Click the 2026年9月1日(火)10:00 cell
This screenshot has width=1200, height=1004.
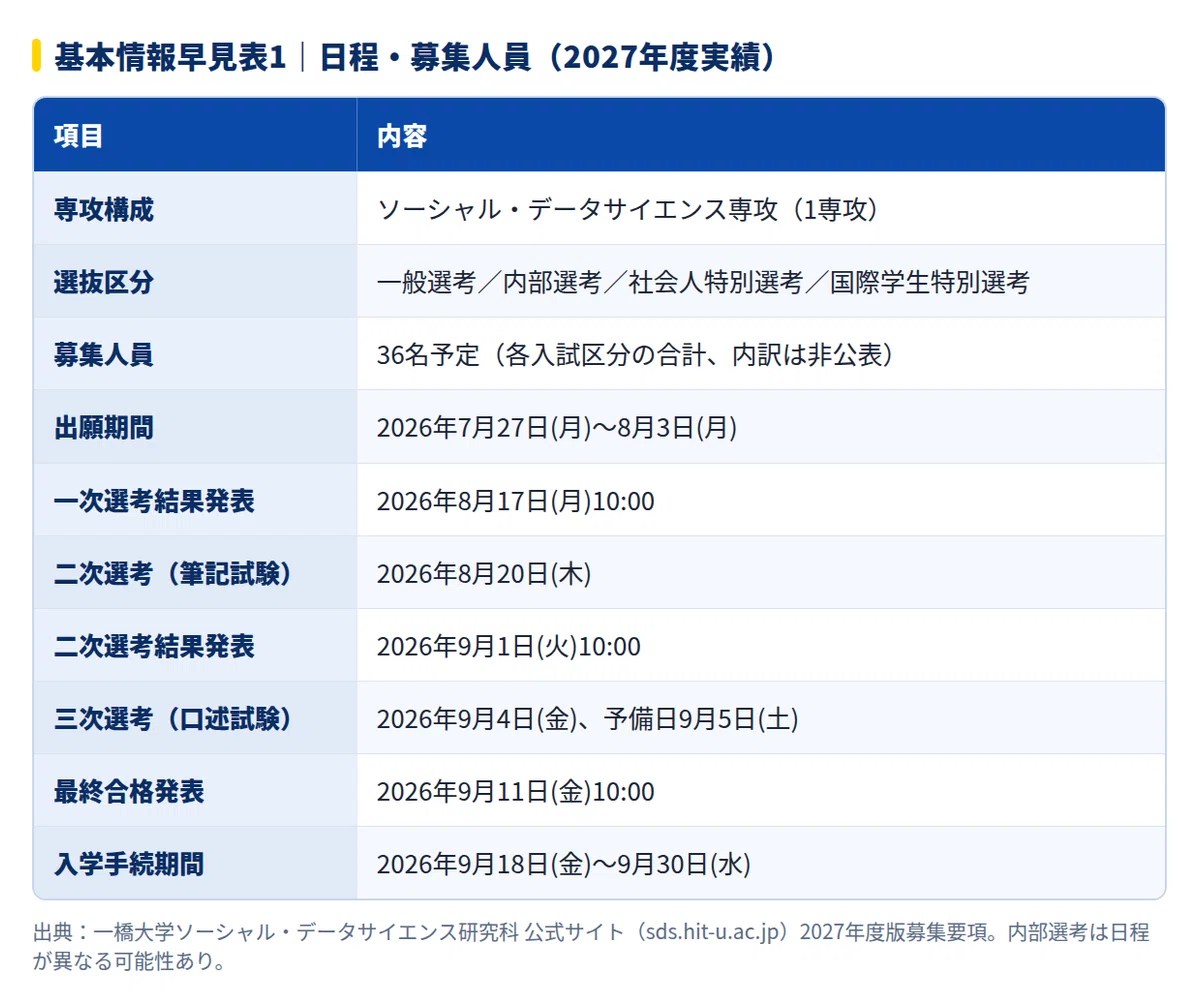[x=761, y=645]
